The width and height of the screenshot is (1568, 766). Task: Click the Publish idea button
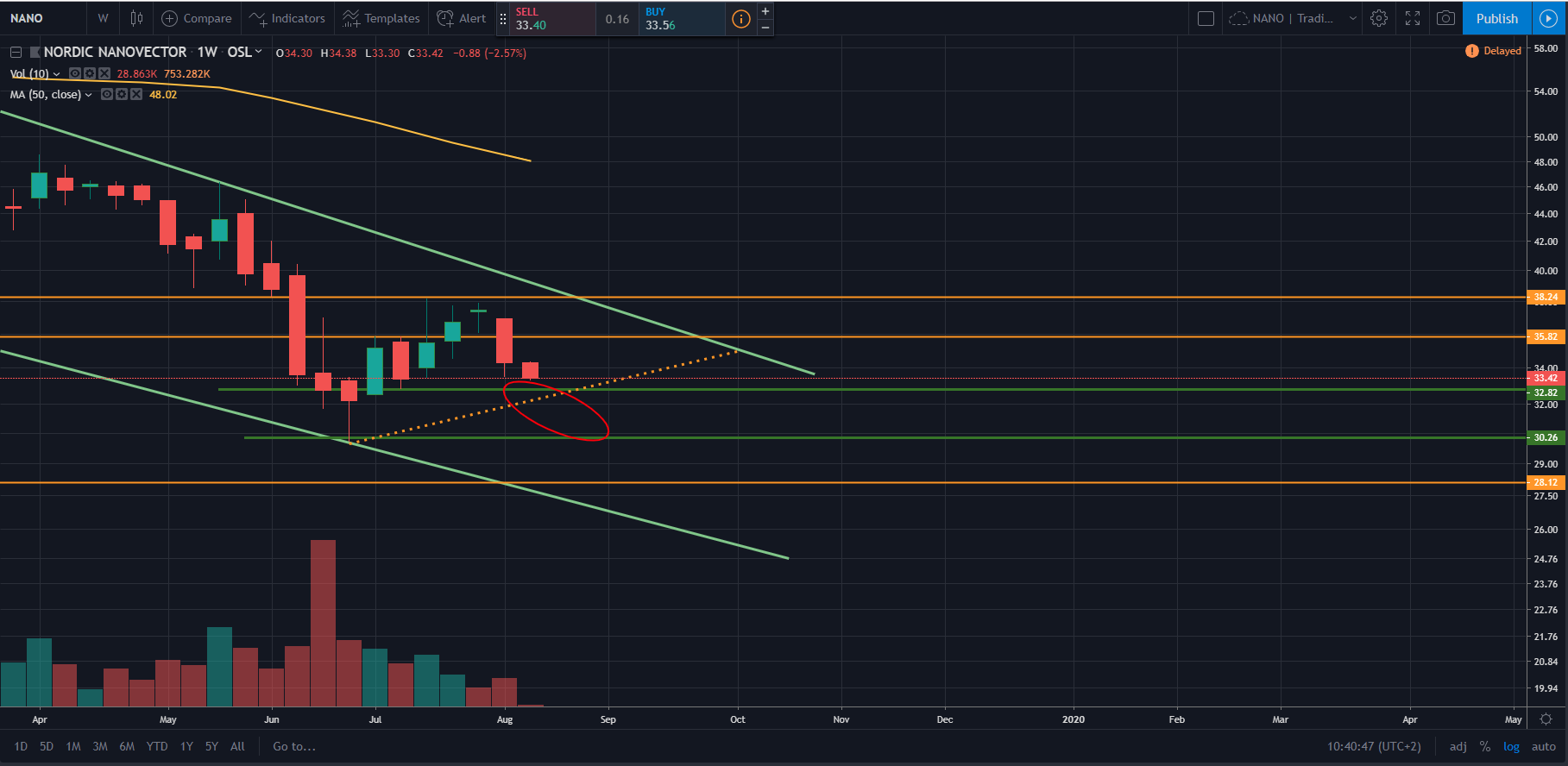[x=1497, y=18]
